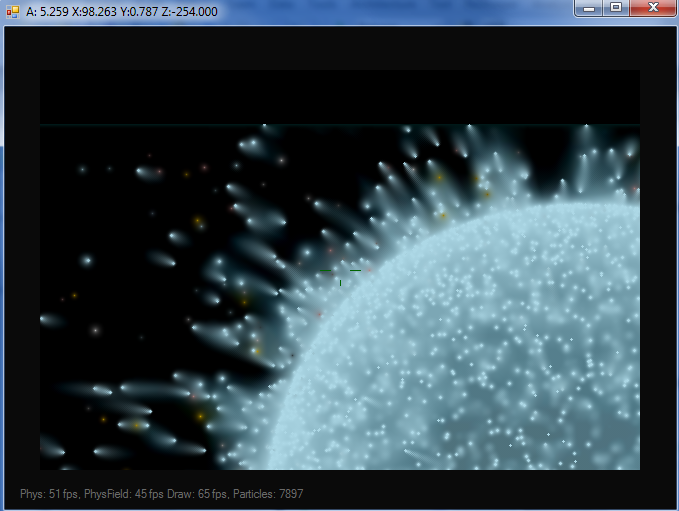Close the simulation window
This screenshot has height=511, width=679.
point(653,8)
